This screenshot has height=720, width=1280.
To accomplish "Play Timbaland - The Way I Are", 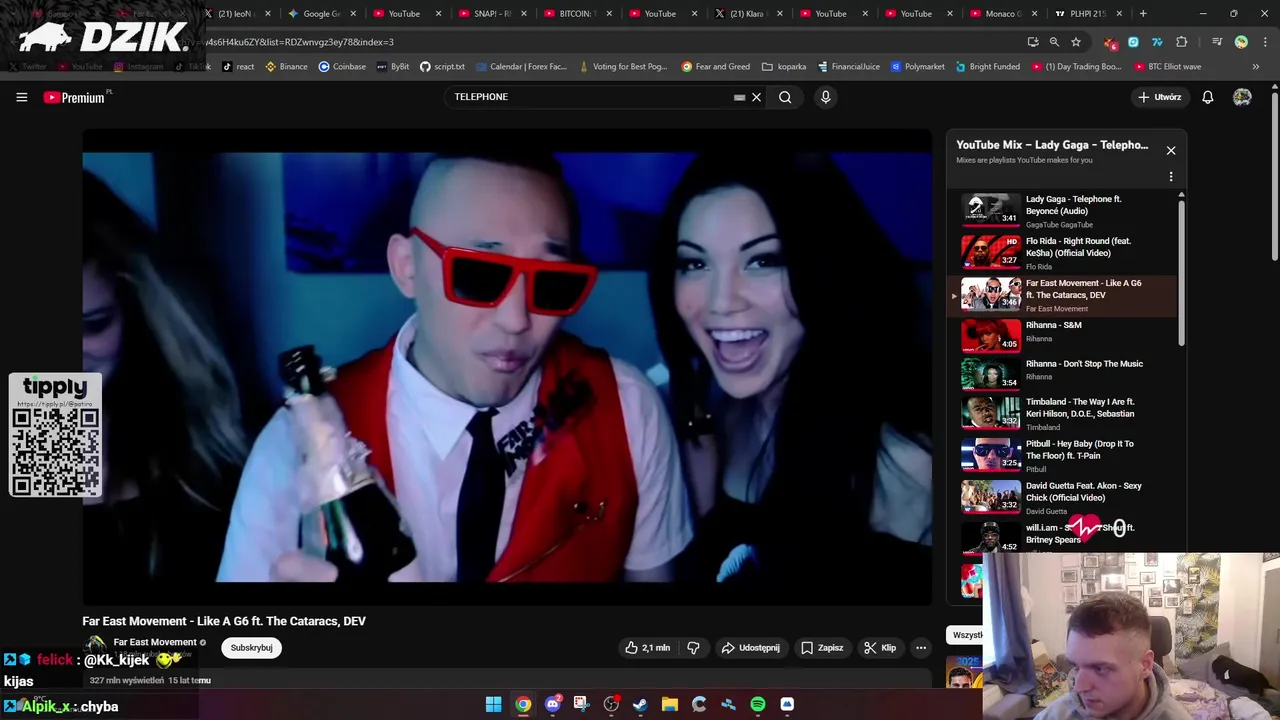I will [1064, 413].
